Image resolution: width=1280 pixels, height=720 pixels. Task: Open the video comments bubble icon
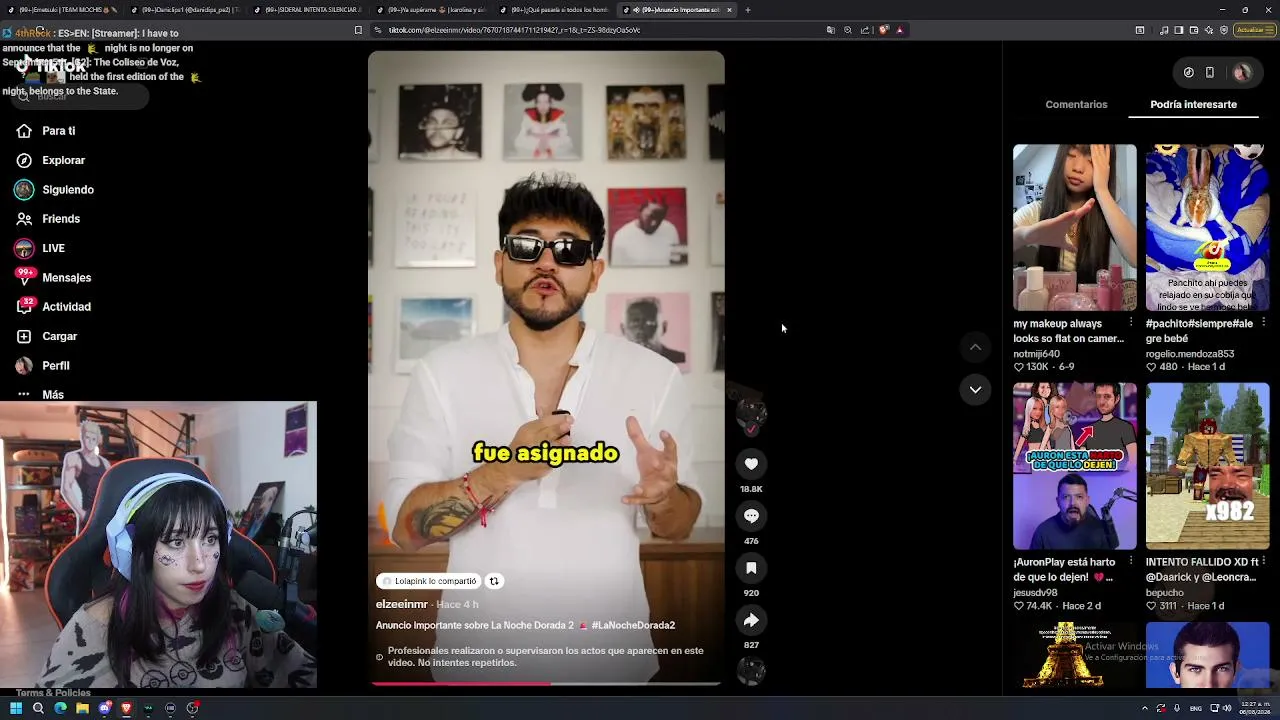(751, 516)
